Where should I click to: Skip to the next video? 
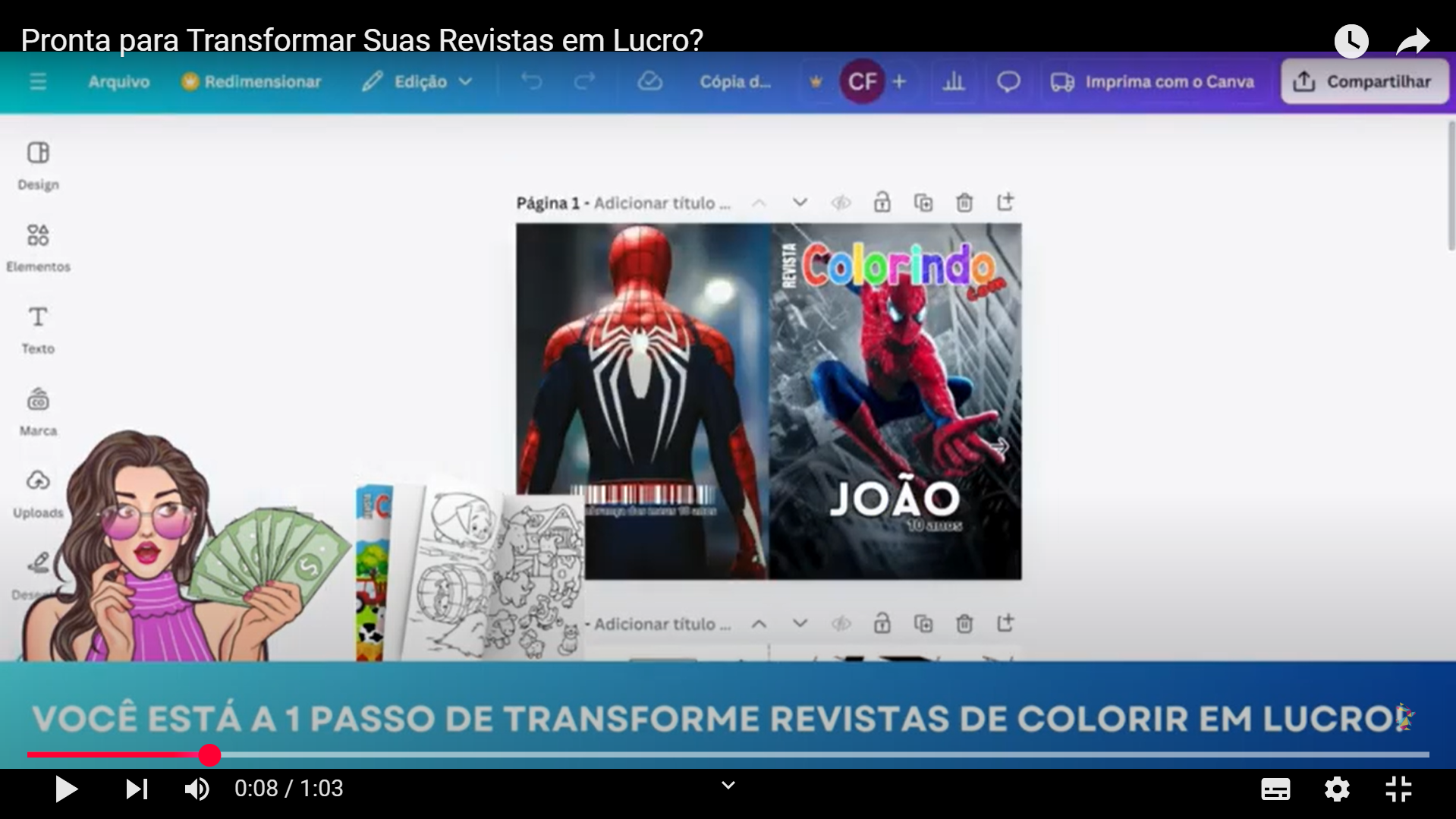137,789
